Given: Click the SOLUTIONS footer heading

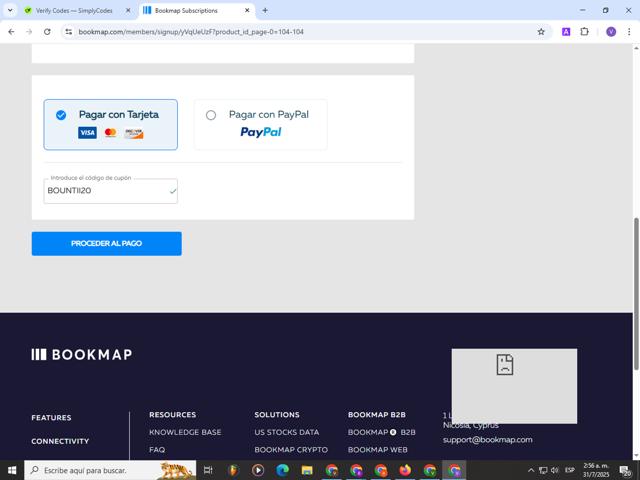Looking at the screenshot, I should 277,415.
